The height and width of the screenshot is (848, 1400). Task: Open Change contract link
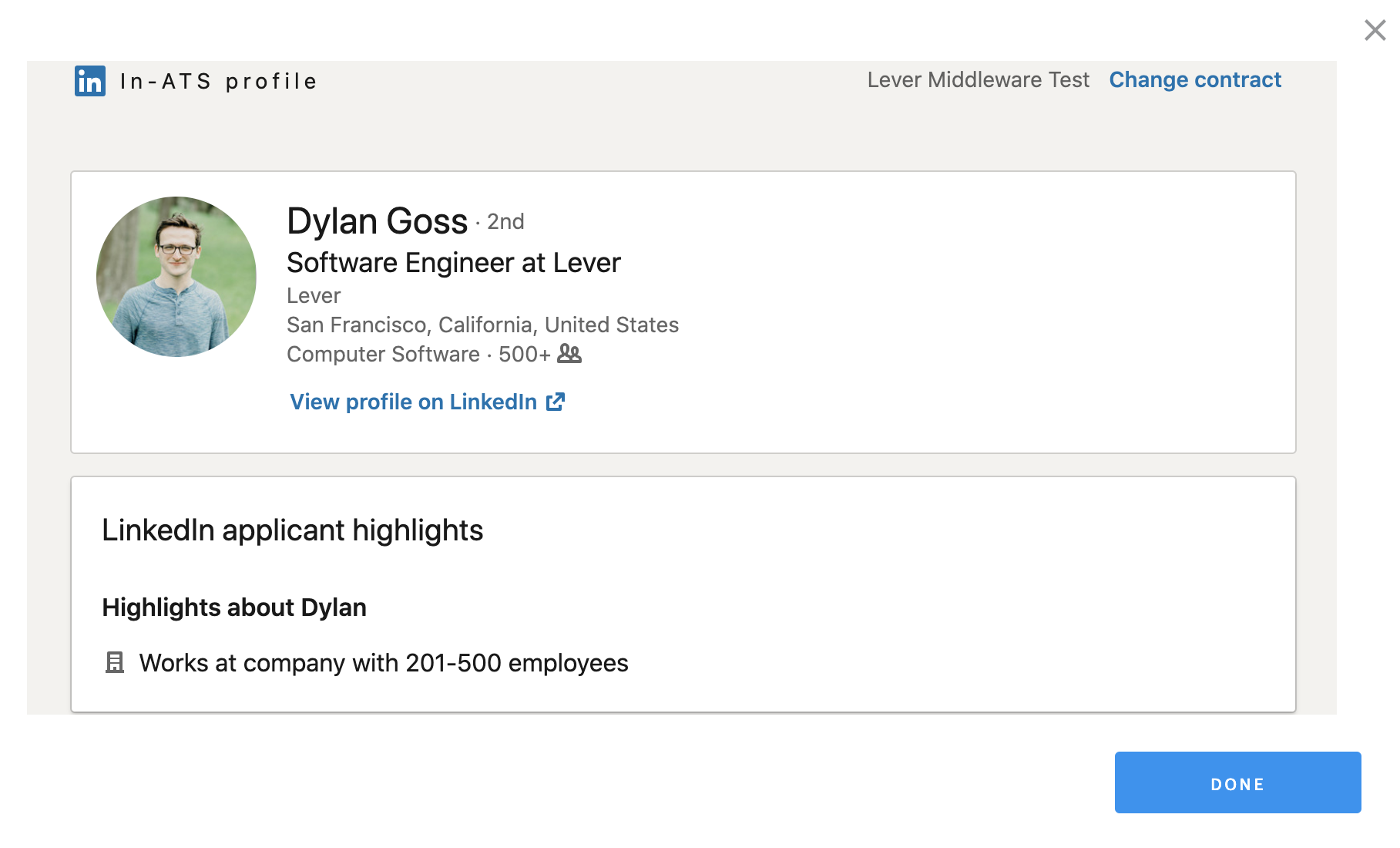(x=1195, y=80)
